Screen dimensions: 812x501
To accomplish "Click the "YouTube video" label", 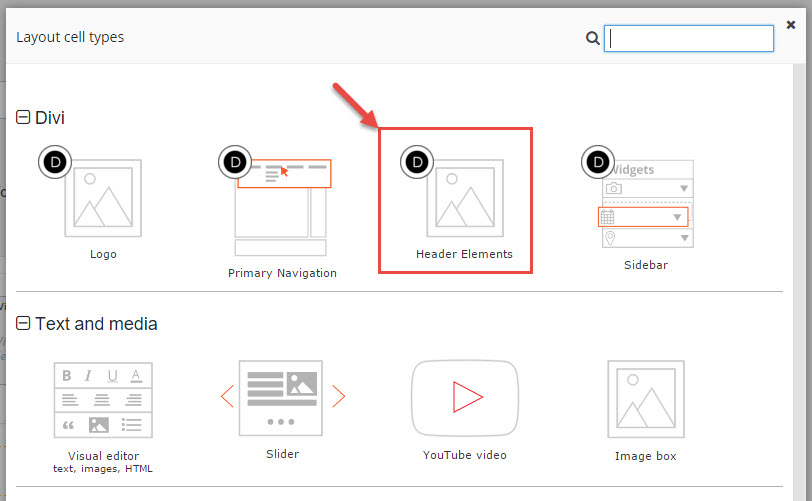I will pos(465,455).
